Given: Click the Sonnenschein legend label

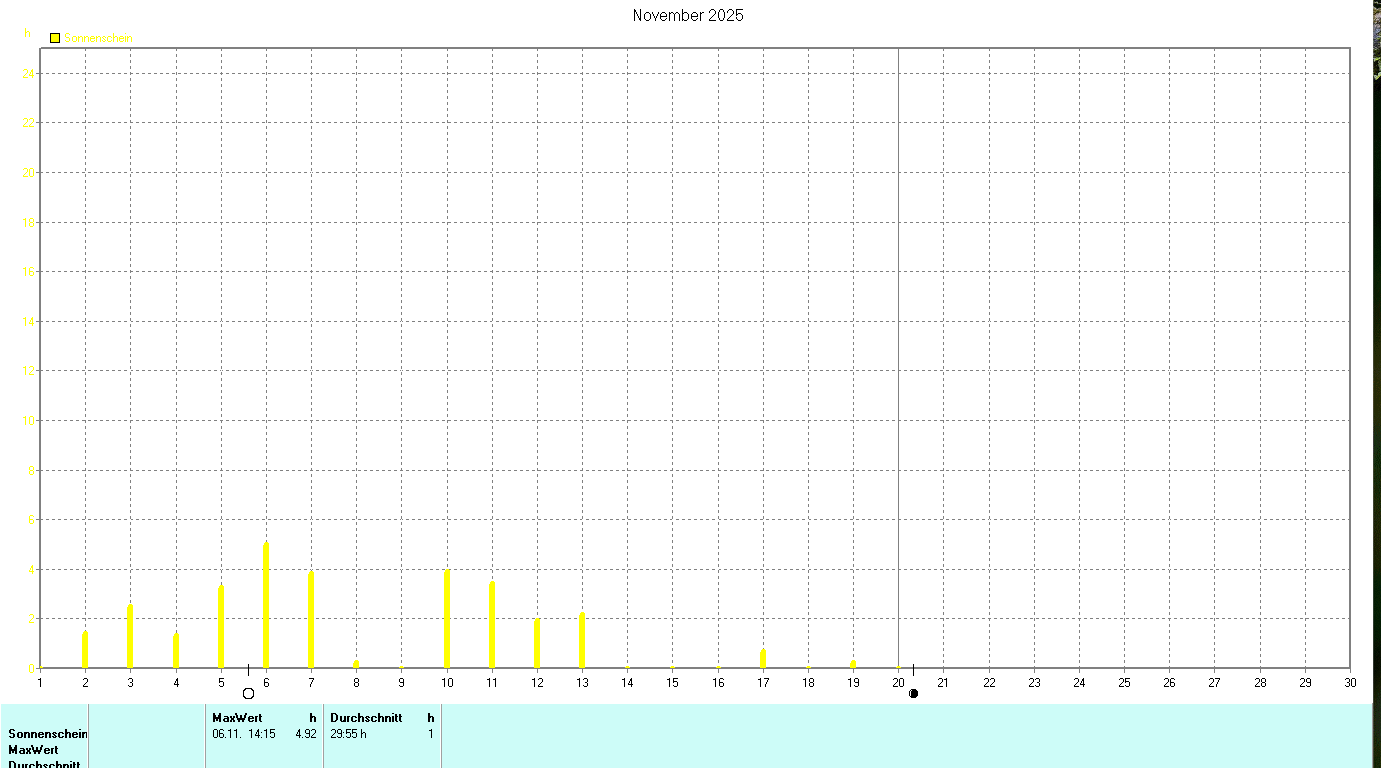Looking at the screenshot, I should 98,38.
